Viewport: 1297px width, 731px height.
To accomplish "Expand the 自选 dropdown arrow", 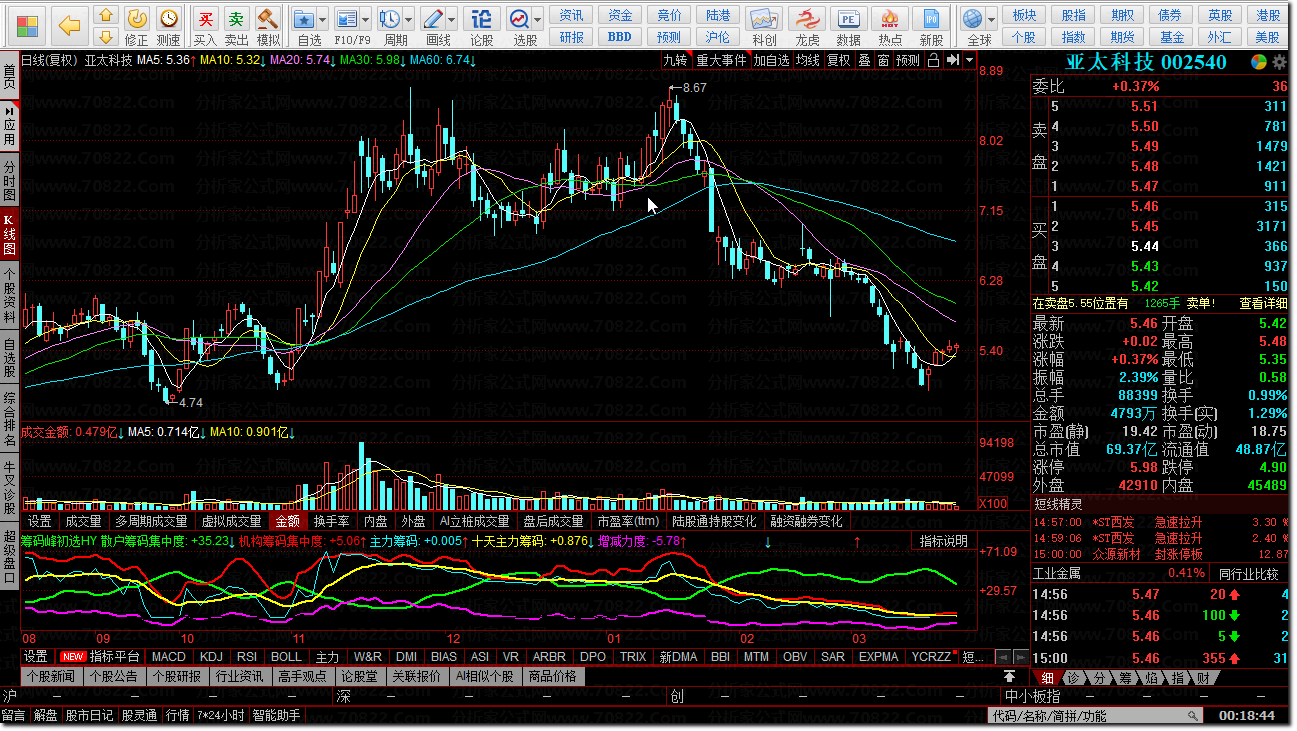I will tap(325, 19).
